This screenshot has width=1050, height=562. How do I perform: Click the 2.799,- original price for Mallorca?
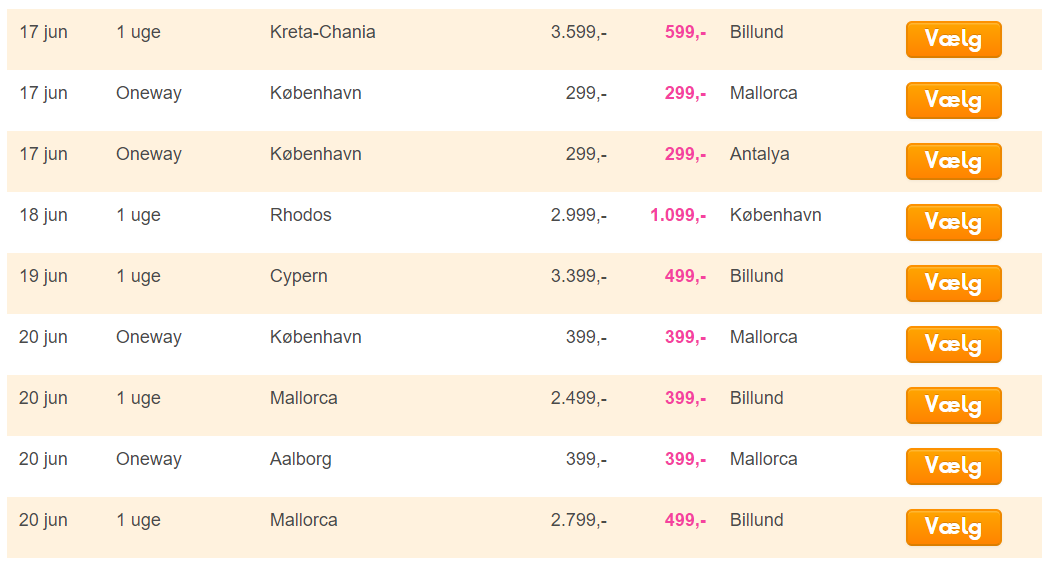(579, 520)
